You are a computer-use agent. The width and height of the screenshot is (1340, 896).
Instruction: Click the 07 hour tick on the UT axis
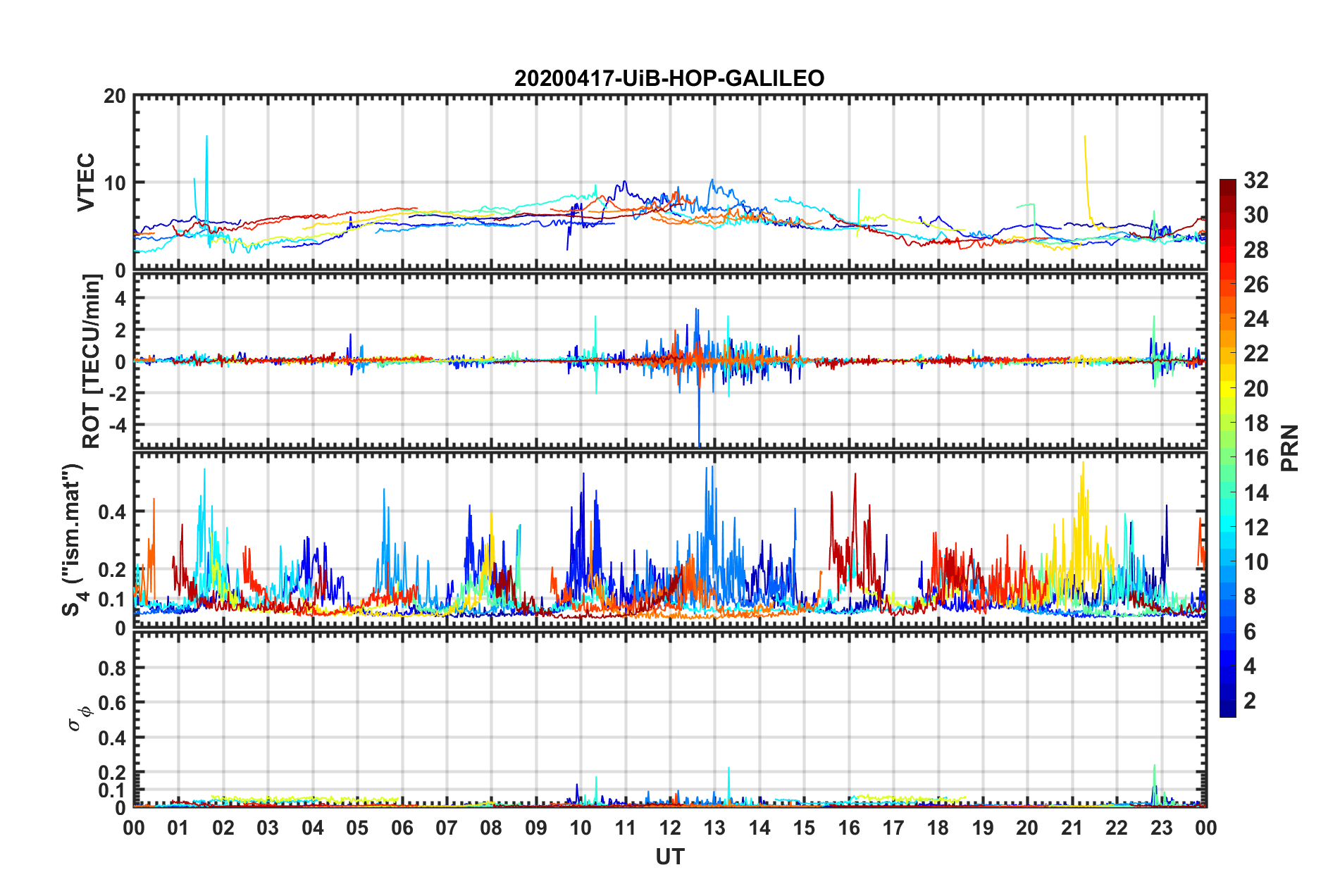point(447,828)
